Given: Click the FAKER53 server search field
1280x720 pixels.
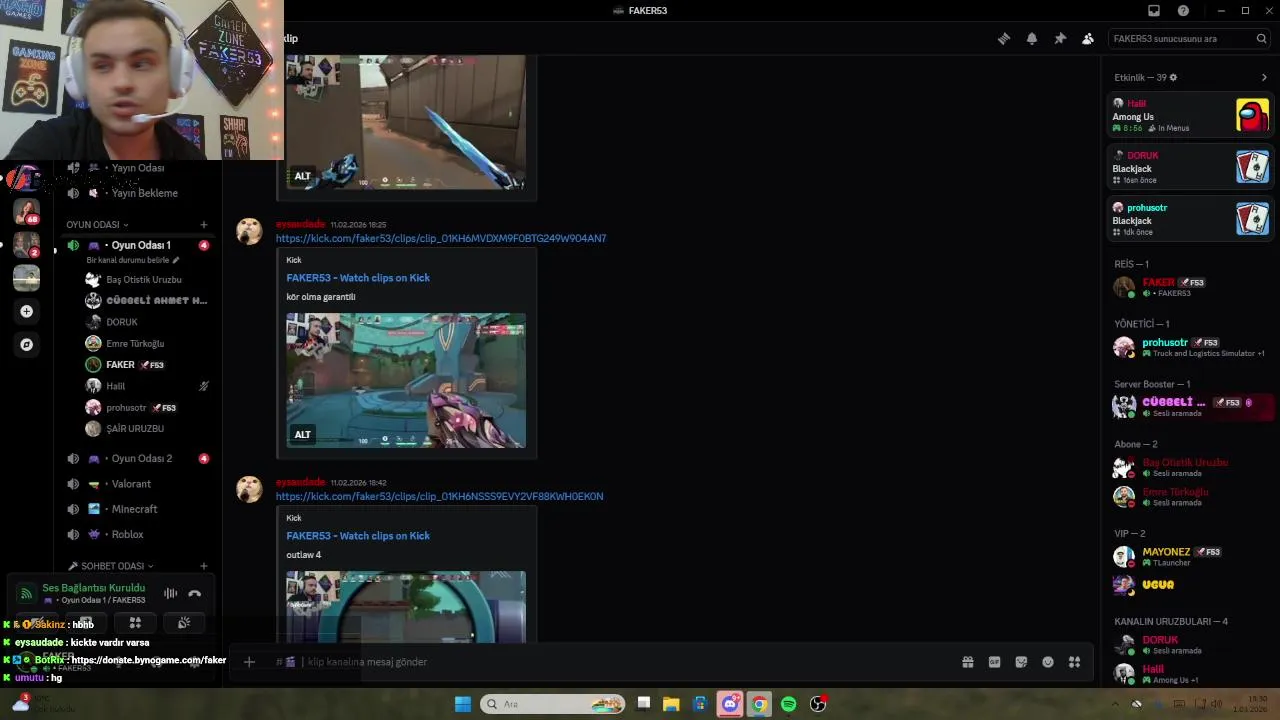Looking at the screenshot, I should (x=1190, y=38).
